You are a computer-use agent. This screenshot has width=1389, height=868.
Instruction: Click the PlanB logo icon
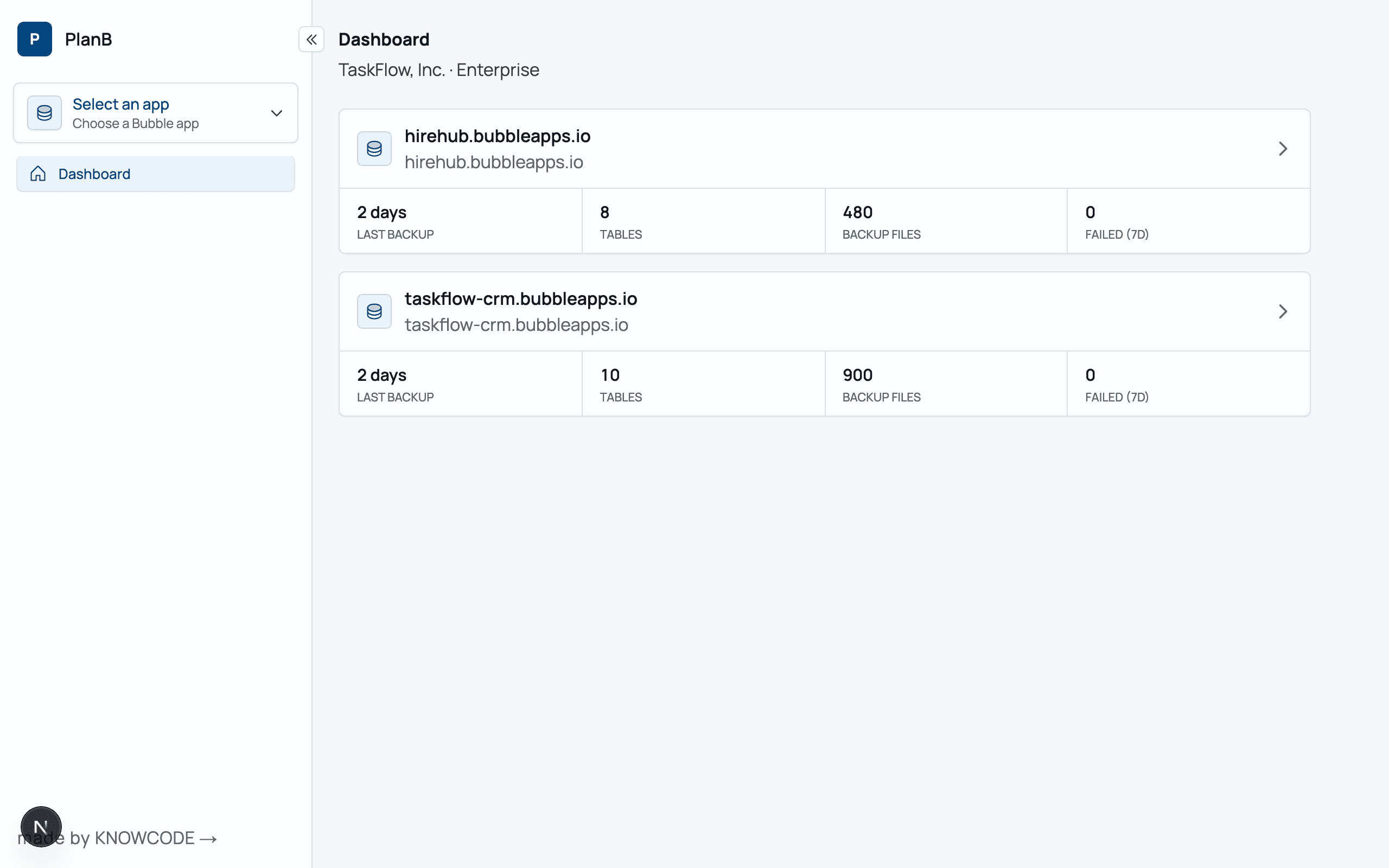pos(34,39)
